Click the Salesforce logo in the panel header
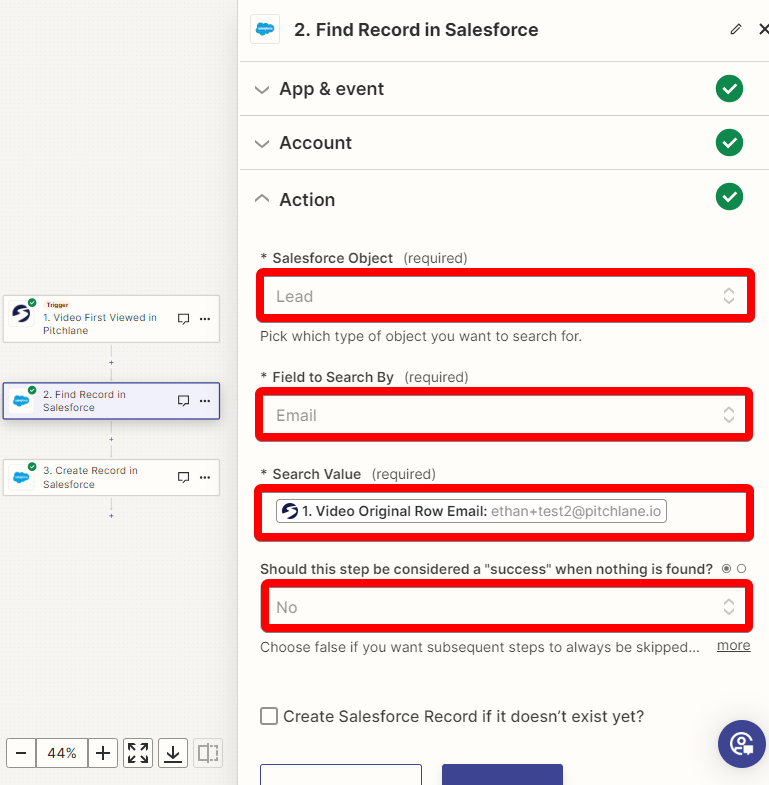769x785 pixels. pyautogui.click(x=265, y=30)
